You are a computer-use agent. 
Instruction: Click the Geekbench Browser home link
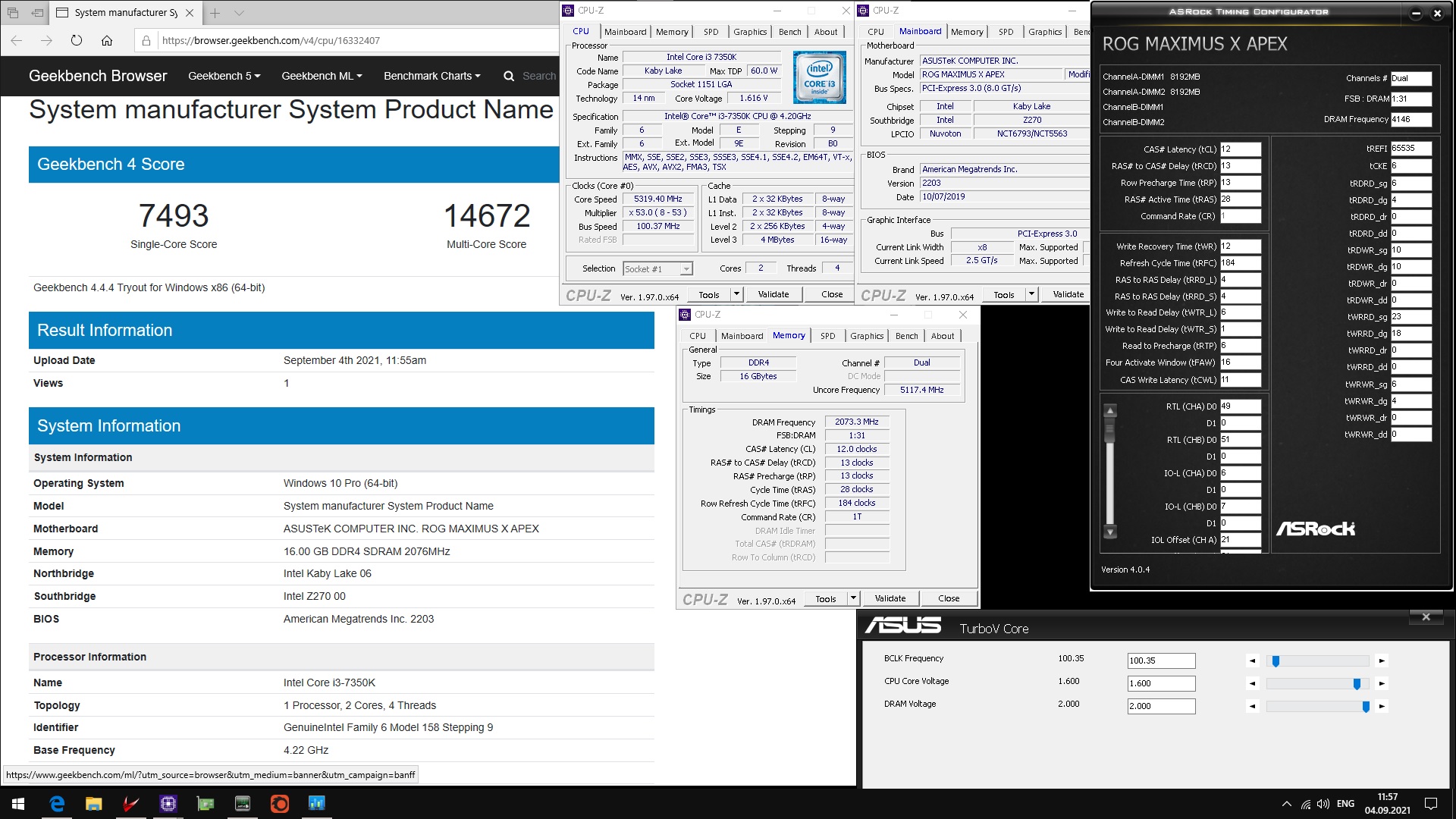98,76
